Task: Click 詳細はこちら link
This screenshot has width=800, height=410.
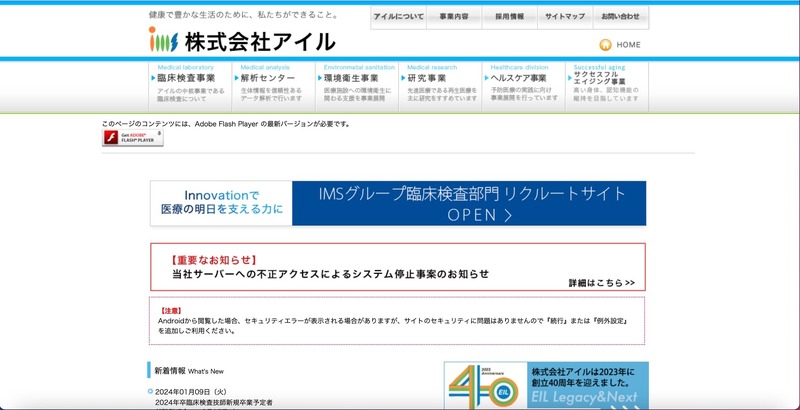Action: click(x=601, y=283)
